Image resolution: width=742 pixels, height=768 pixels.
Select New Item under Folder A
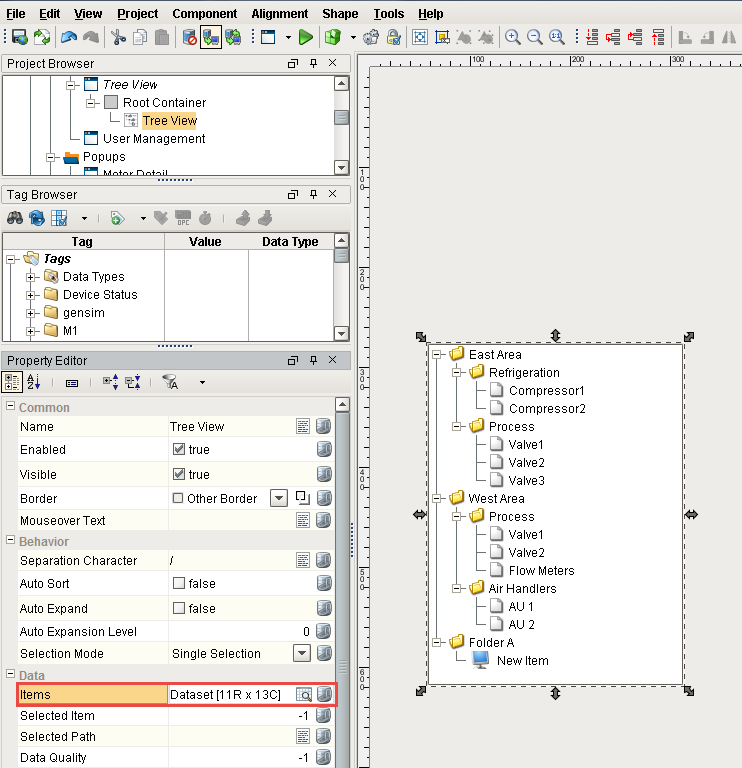pyautogui.click(x=523, y=661)
